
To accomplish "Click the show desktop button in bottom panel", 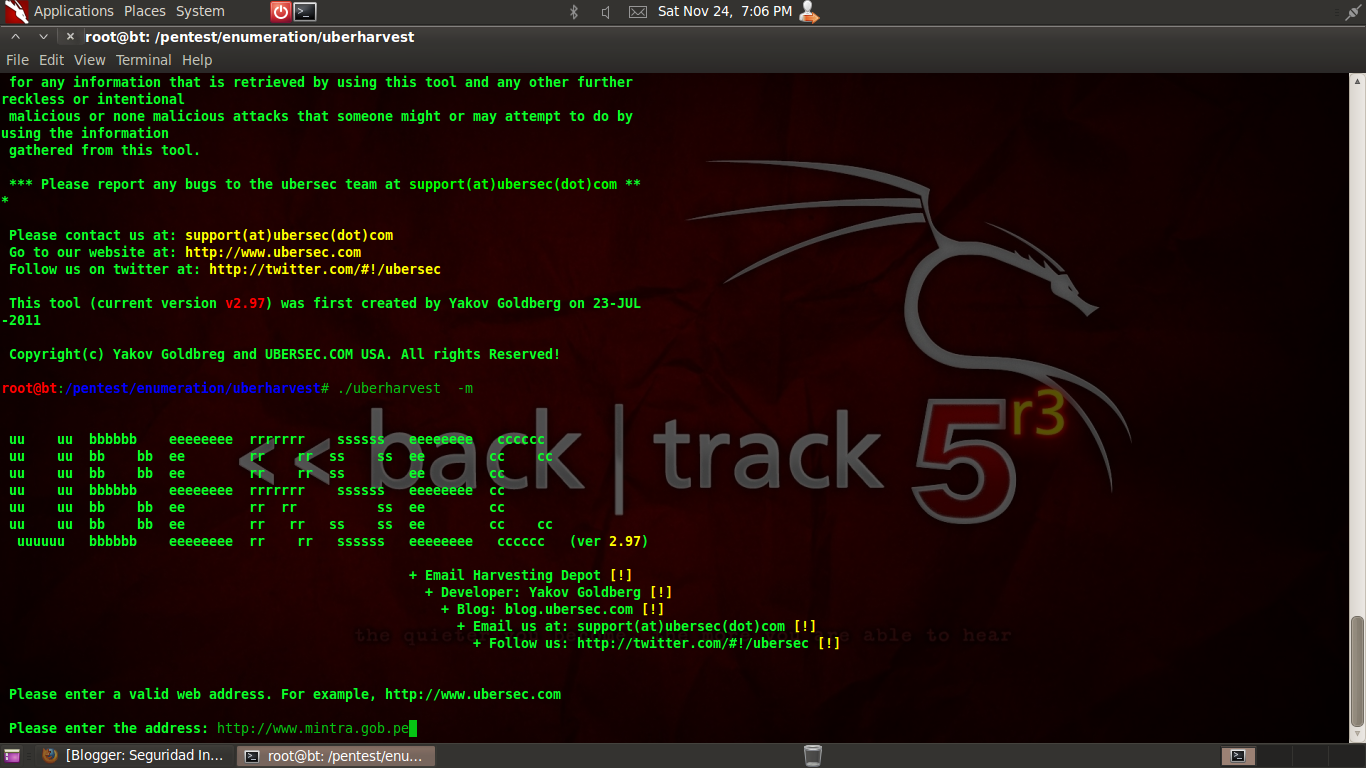I will coord(12,756).
